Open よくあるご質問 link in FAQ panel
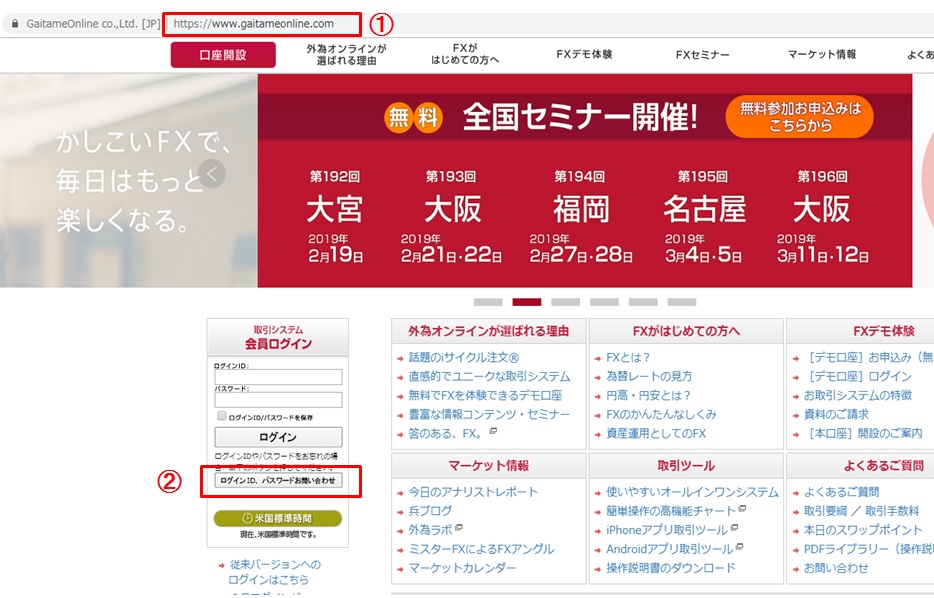Viewport: 934px width, 598px height. click(x=842, y=492)
